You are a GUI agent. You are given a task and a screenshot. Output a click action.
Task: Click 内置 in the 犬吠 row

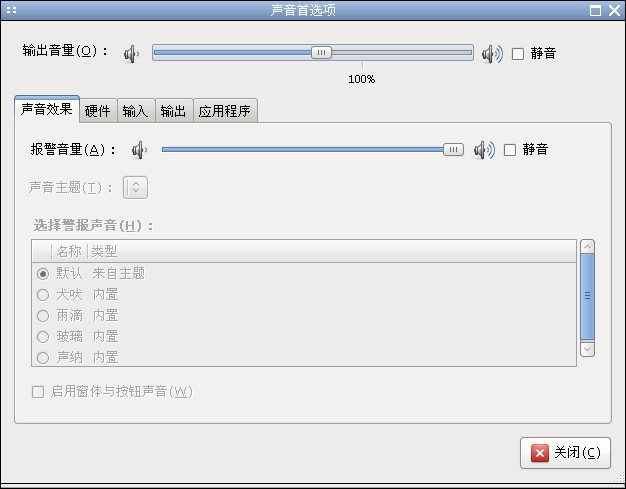tap(106, 295)
